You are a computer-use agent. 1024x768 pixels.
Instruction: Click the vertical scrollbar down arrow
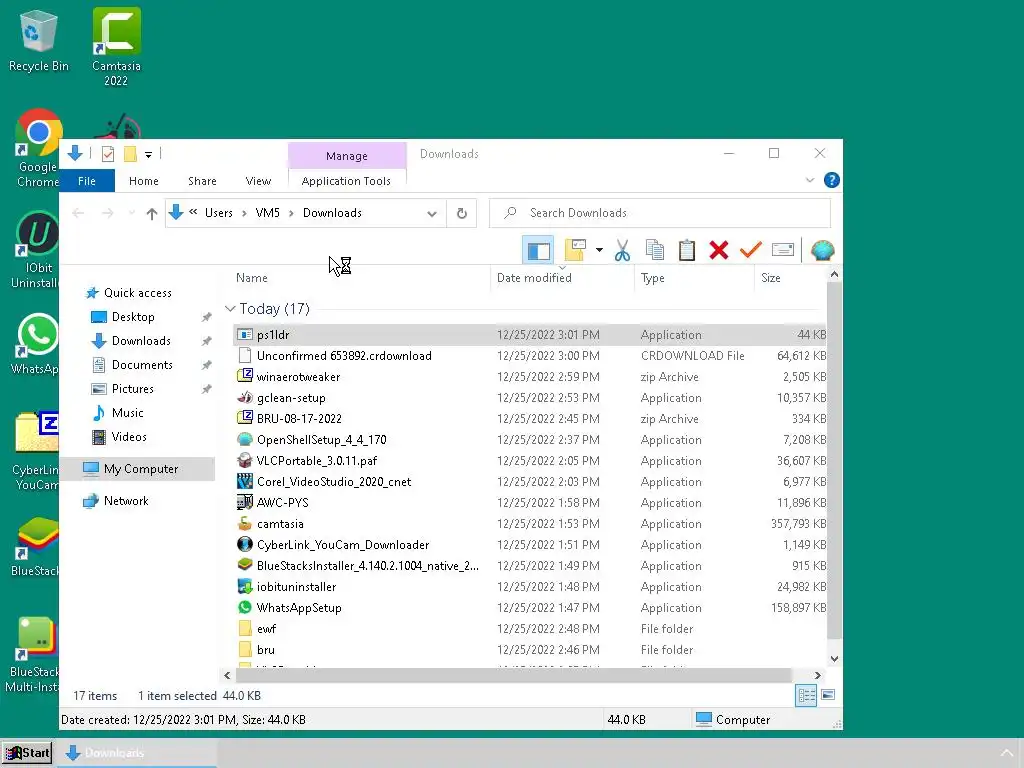pyautogui.click(x=834, y=659)
